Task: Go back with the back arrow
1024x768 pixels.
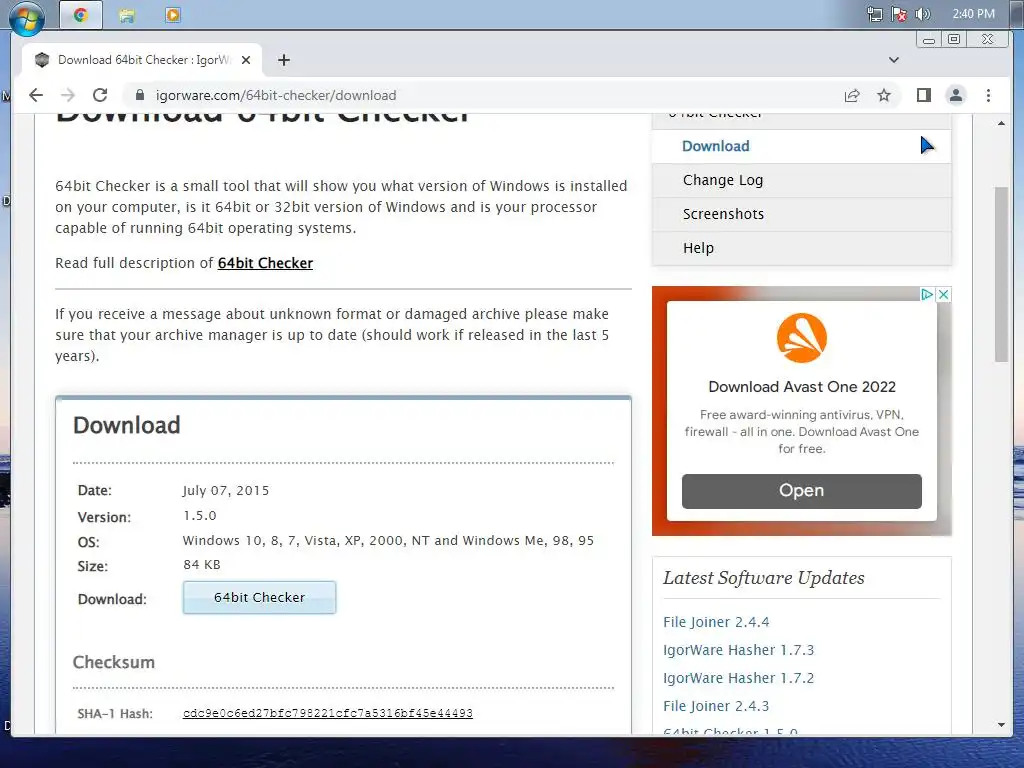Action: click(36, 95)
